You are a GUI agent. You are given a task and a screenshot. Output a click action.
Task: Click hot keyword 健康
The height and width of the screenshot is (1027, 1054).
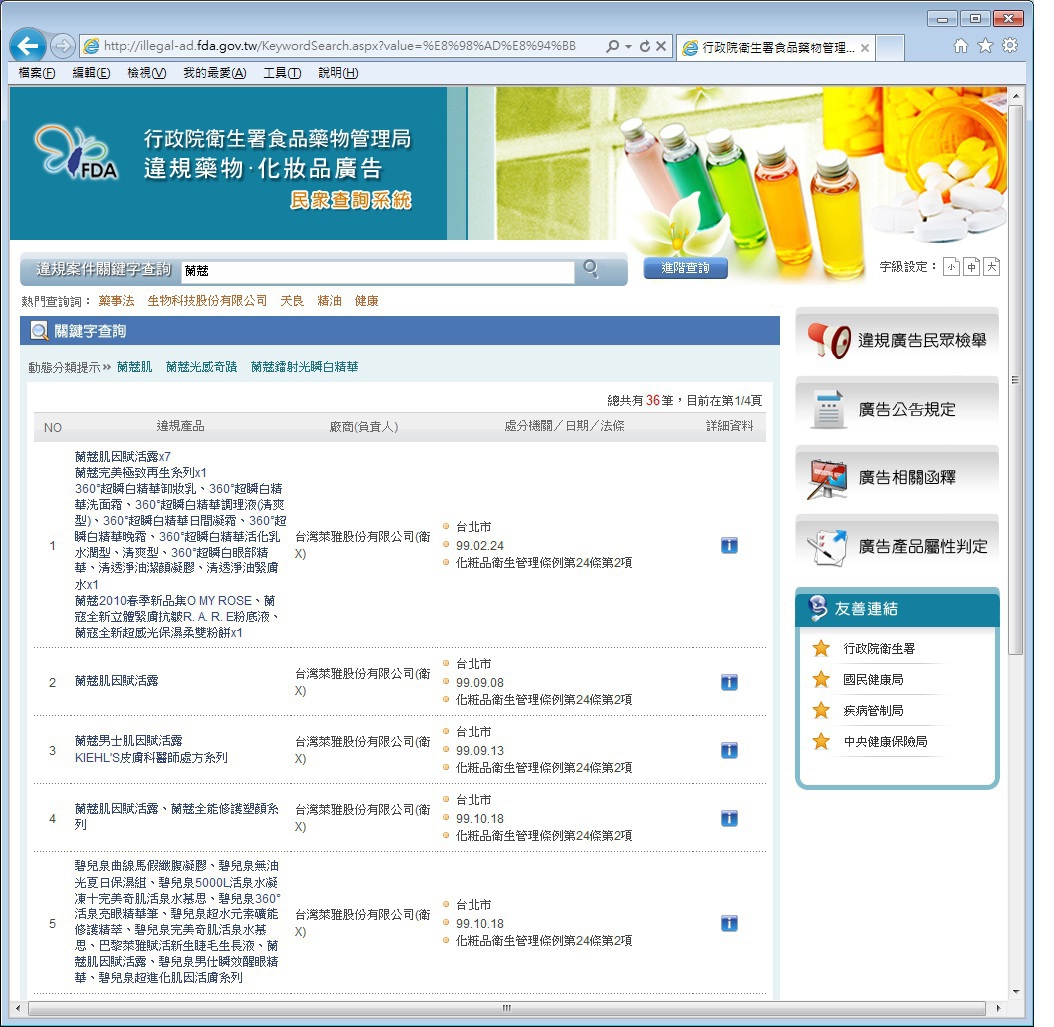pos(366,301)
